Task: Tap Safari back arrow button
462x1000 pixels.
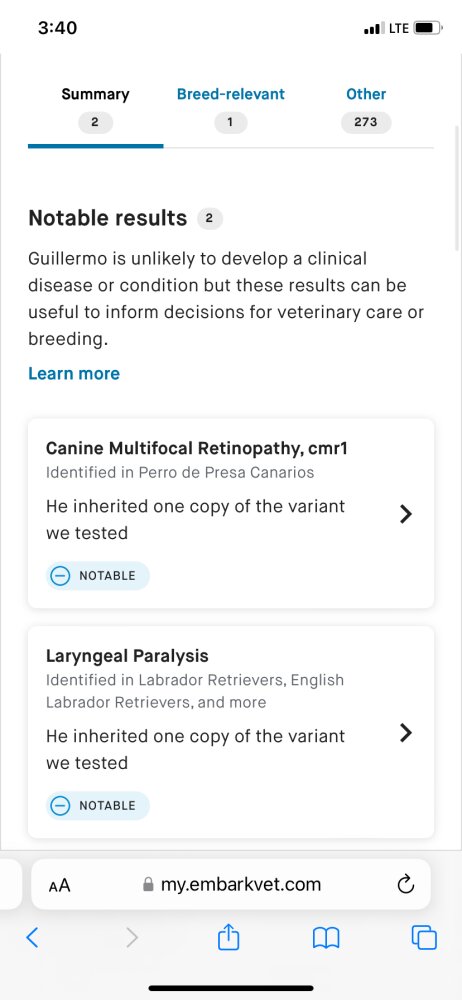Action: [33, 937]
